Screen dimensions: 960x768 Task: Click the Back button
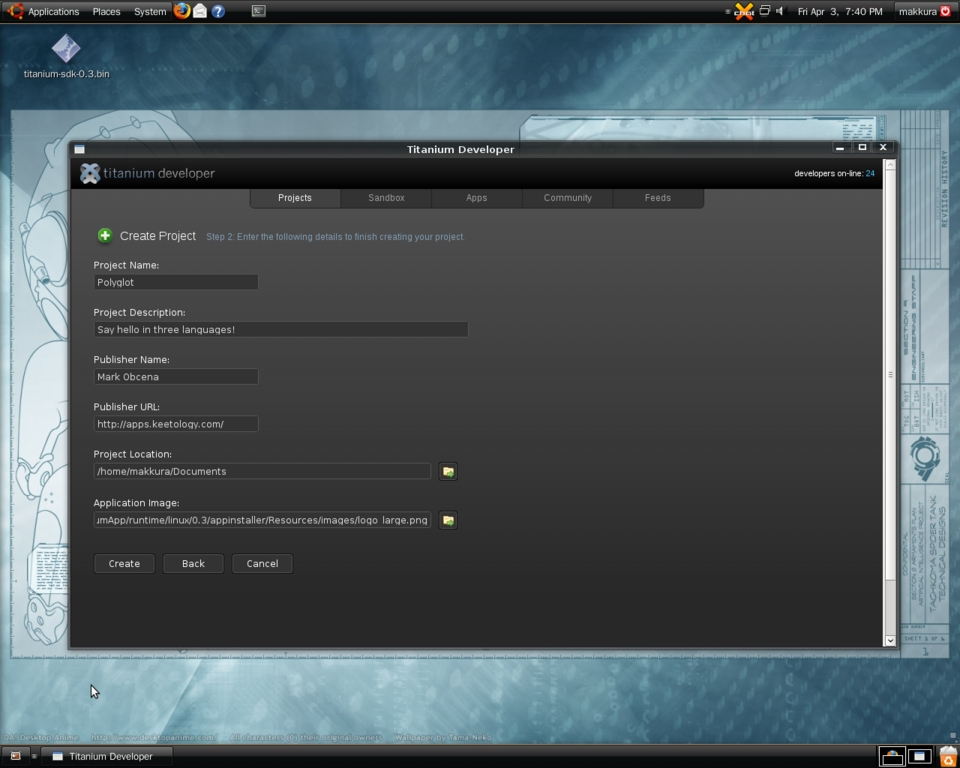[x=193, y=563]
